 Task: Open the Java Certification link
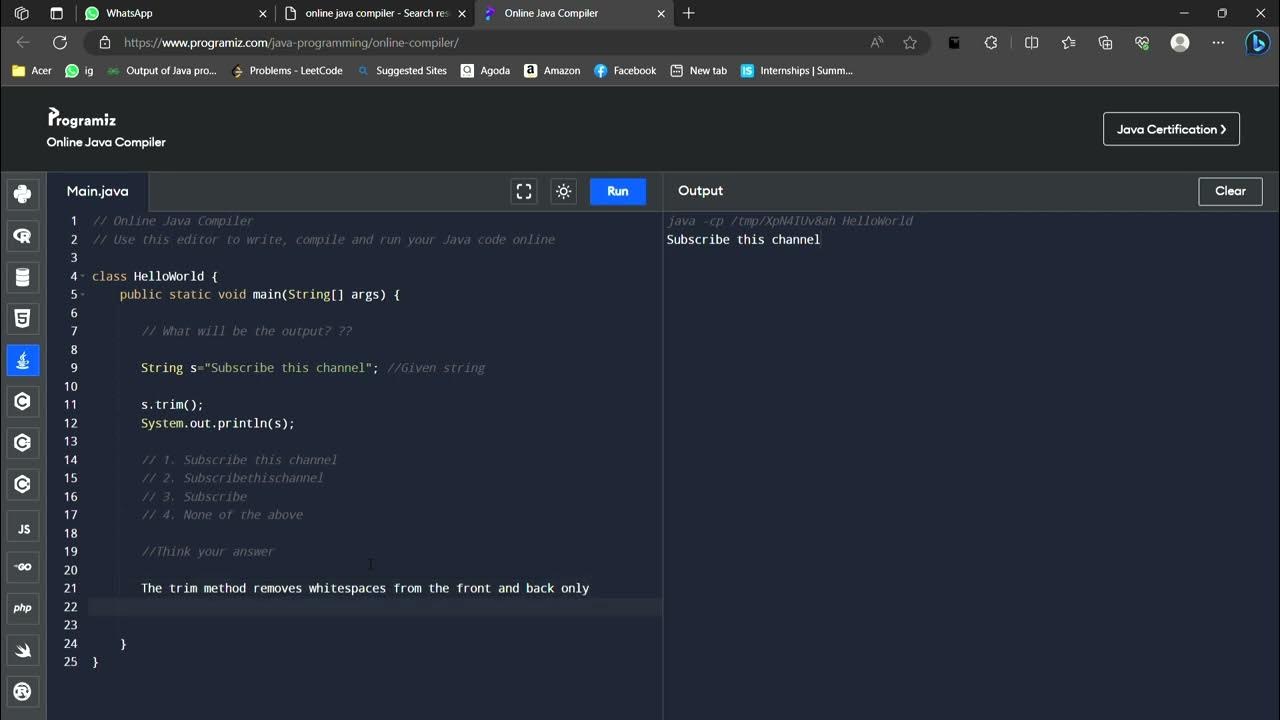[1171, 129]
